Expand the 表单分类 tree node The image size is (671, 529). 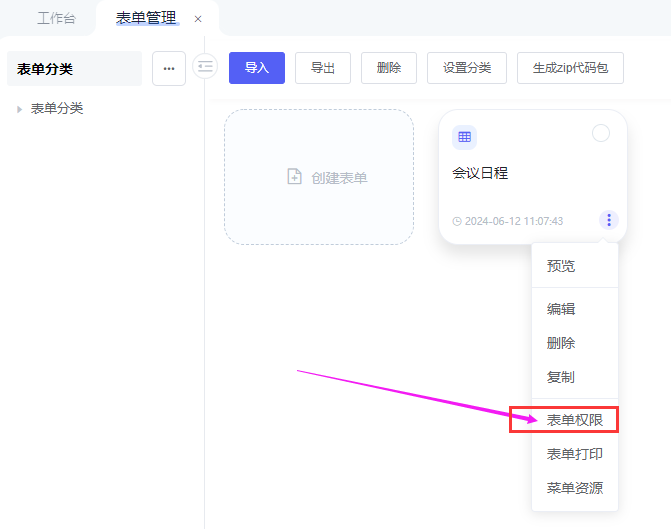pyautogui.click(x=19, y=109)
